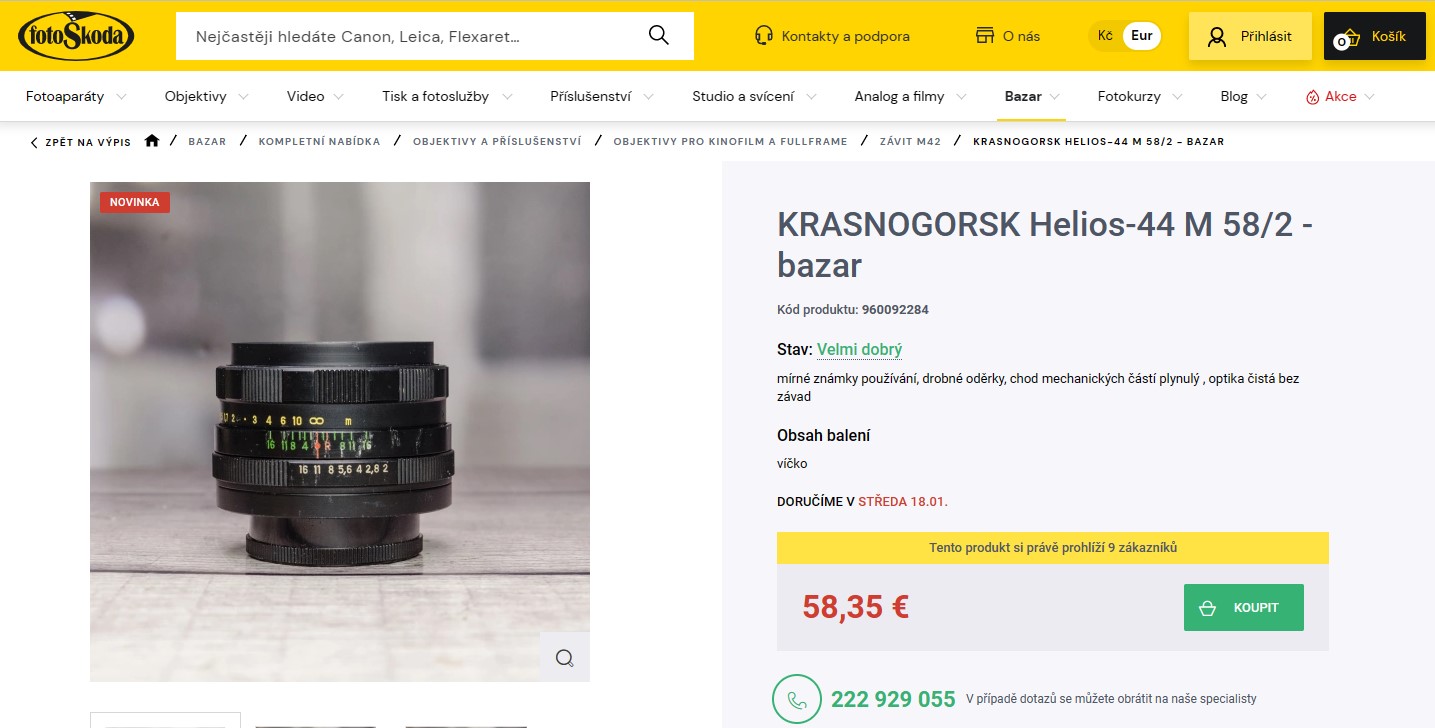Click the Velmi dobrý condition link
Screen dimensions: 1435x728
860,350
